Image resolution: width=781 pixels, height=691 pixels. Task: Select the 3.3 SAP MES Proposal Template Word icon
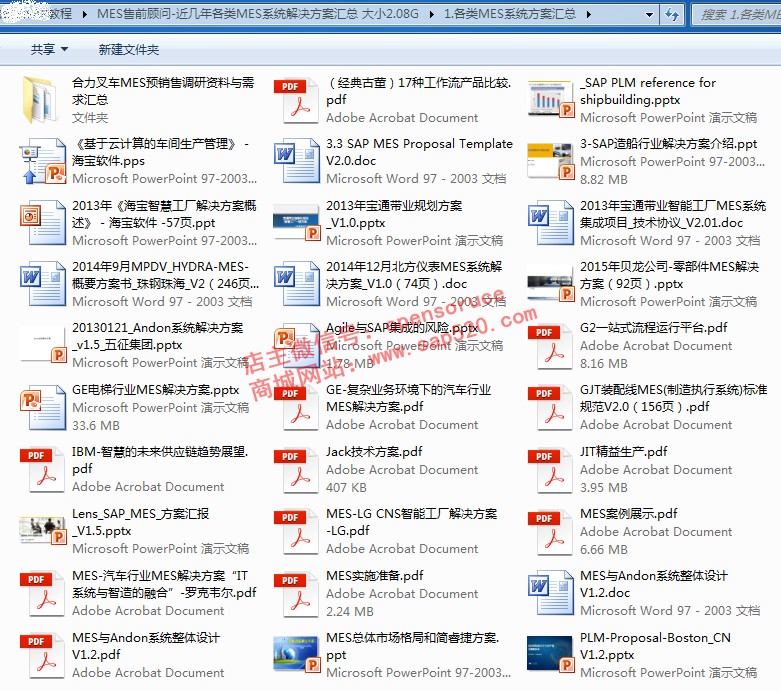[297, 161]
